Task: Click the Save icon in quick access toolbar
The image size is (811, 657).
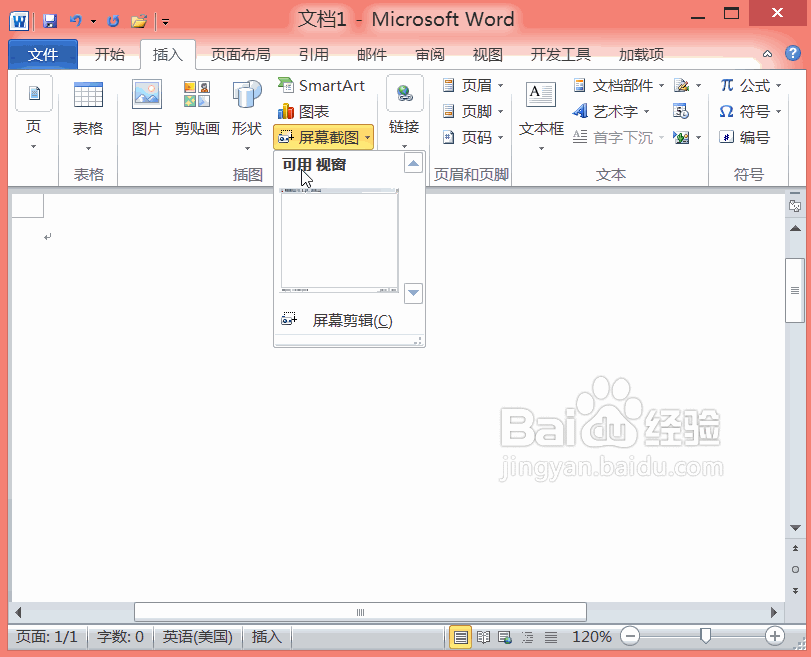Action: coord(50,21)
